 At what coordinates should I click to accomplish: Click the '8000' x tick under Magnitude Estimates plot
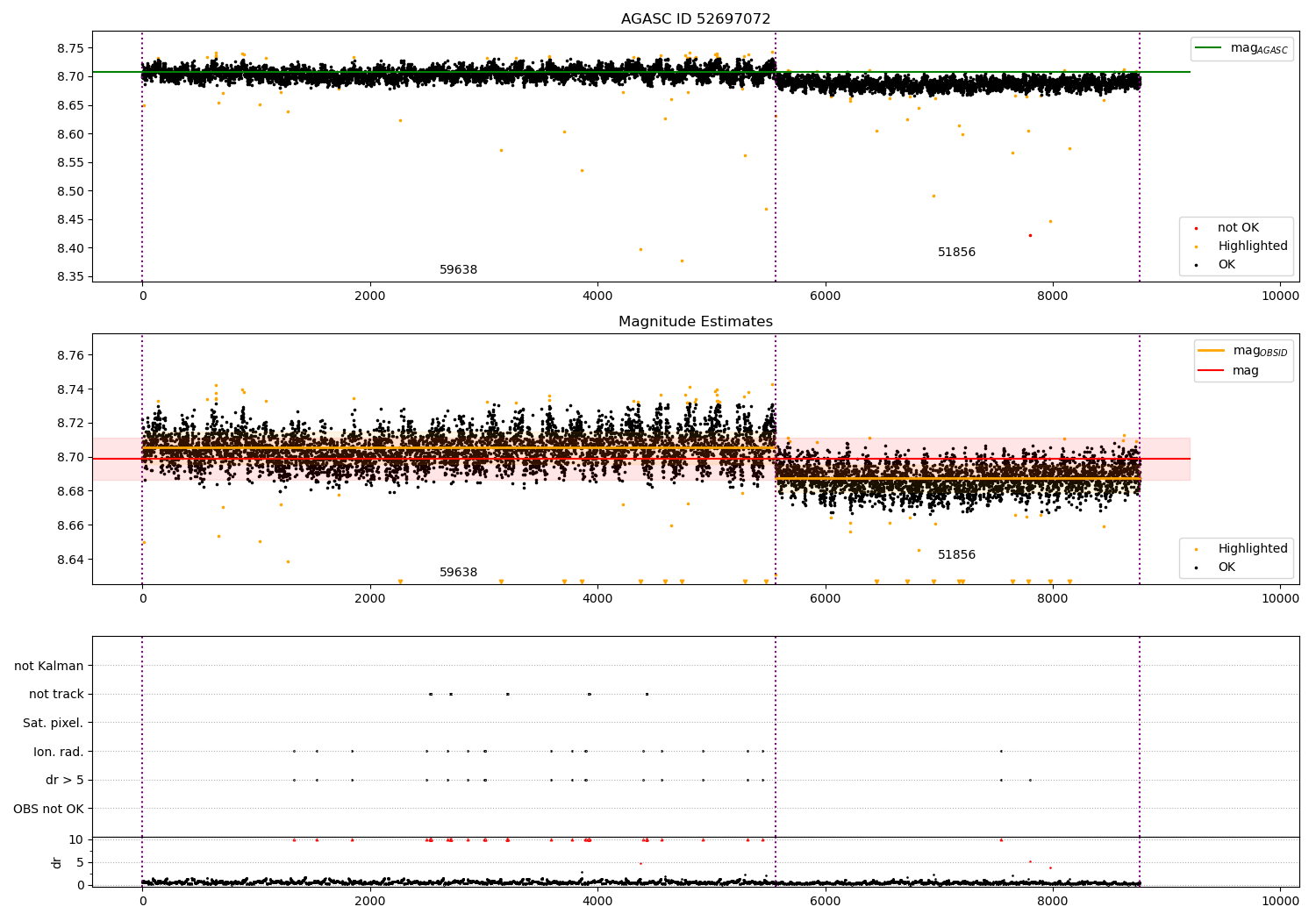point(1053,599)
